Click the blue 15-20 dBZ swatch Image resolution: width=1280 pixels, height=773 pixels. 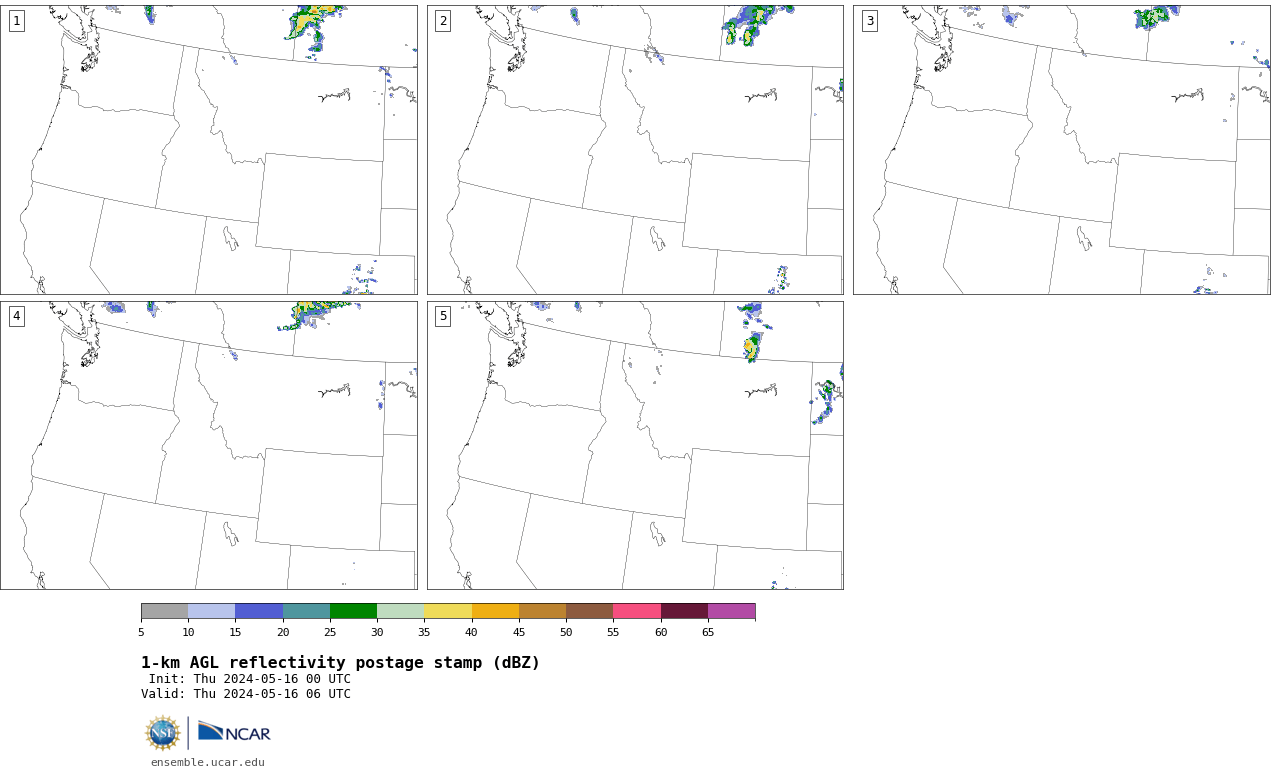[x=259, y=611]
